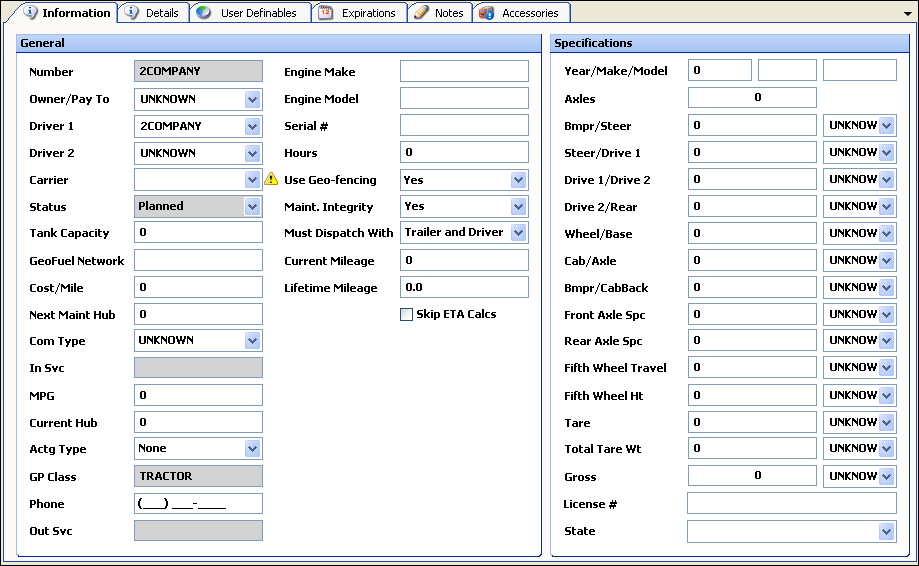Click the License # text field
Viewport: 919px width, 566px height.
coord(791,504)
